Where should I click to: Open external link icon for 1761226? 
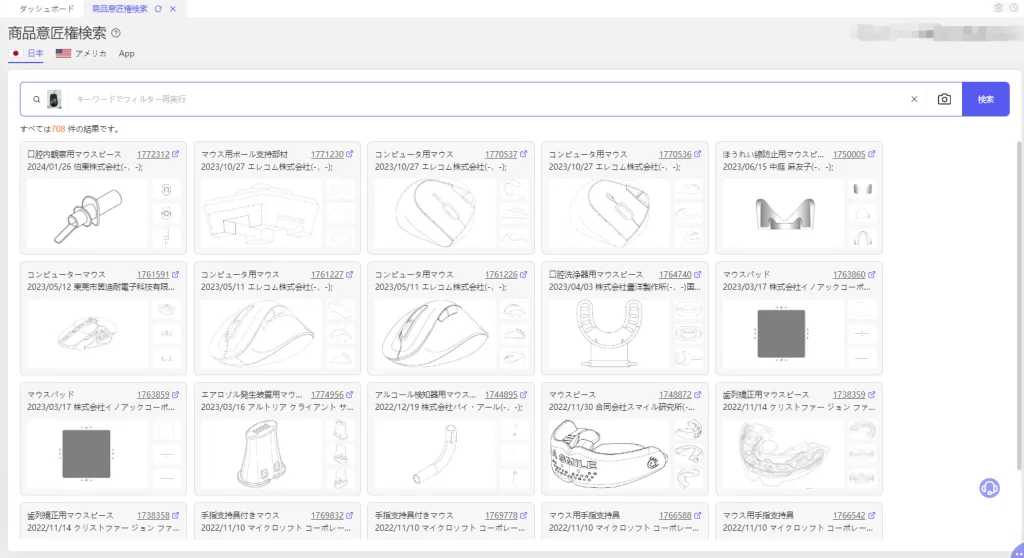click(523, 274)
